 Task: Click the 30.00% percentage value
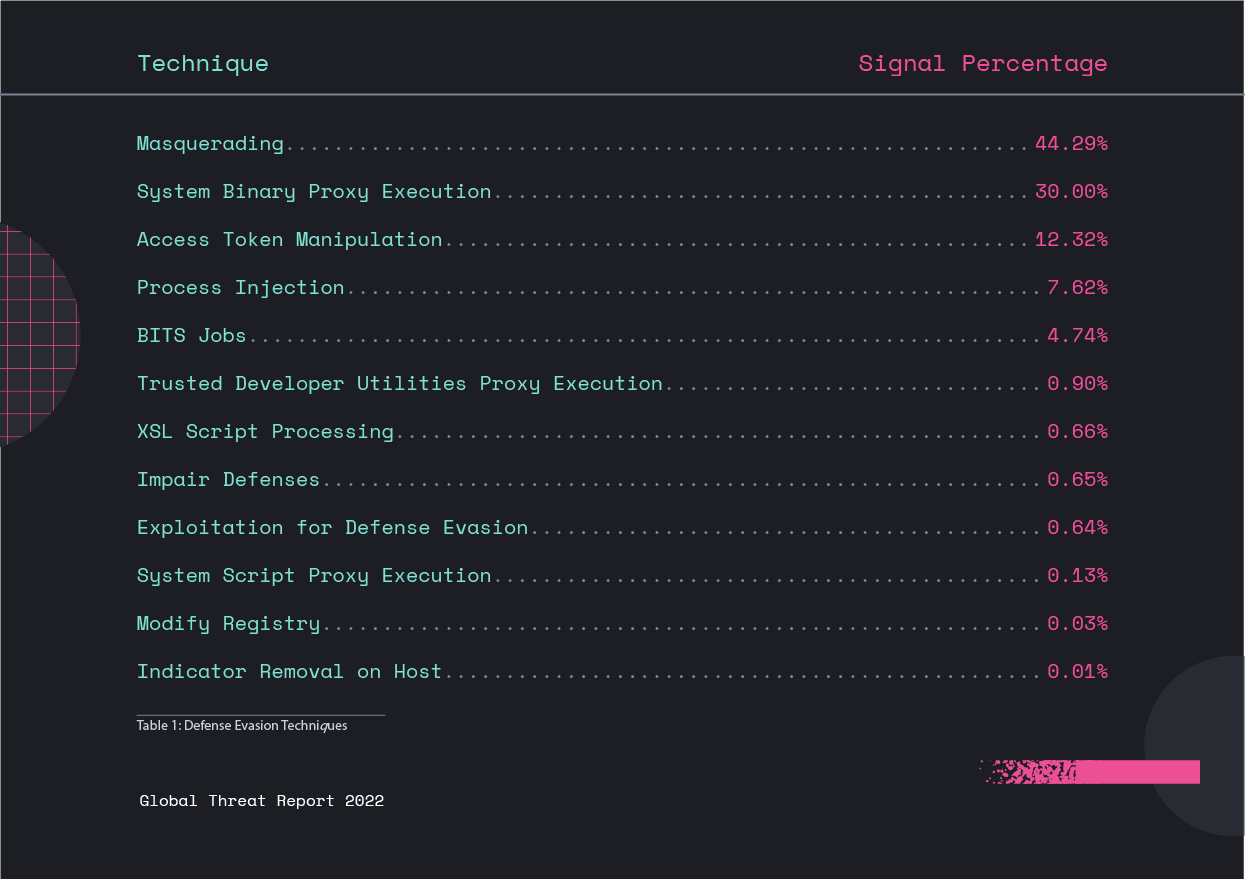click(1070, 191)
